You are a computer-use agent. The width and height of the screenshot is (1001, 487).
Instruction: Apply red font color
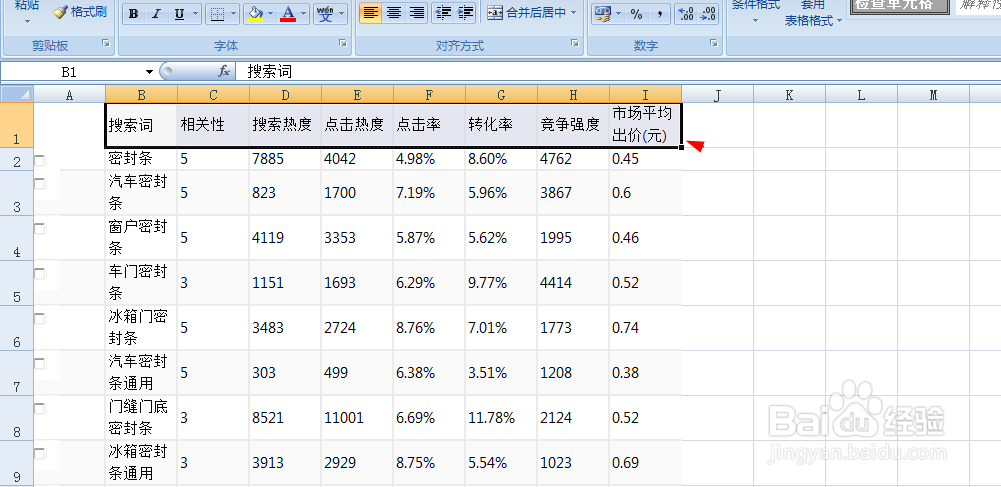coord(289,13)
